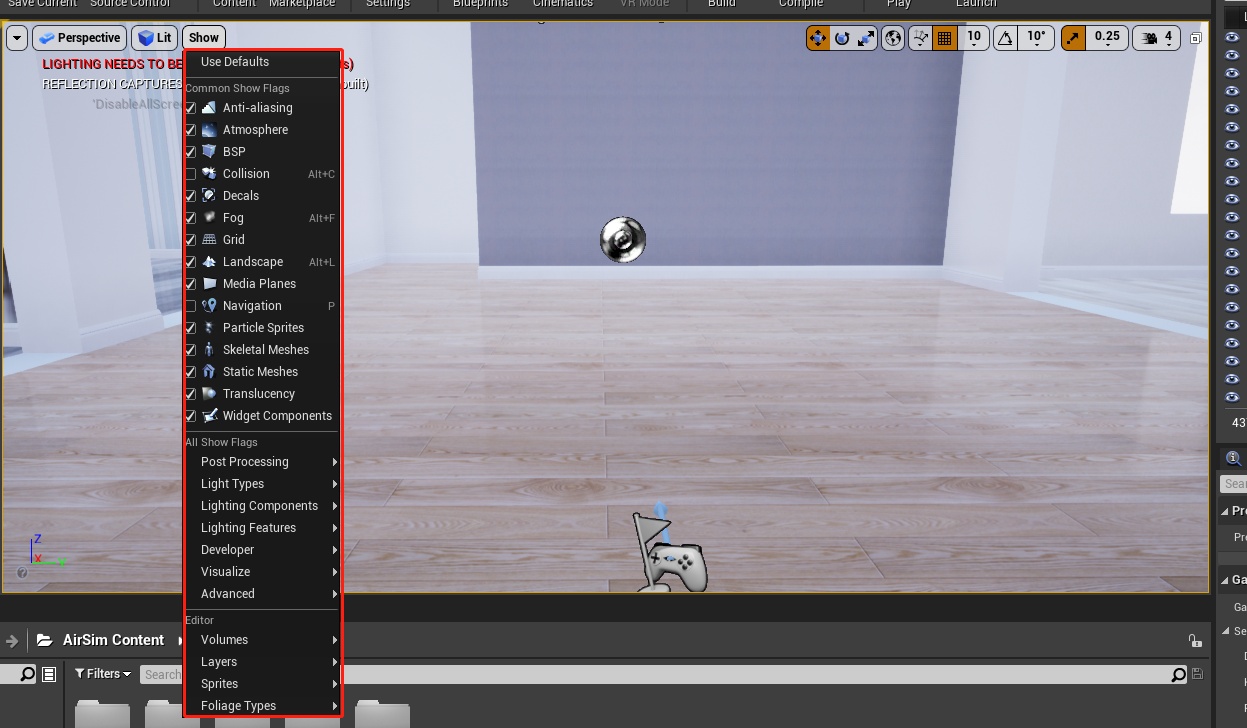This screenshot has width=1247, height=728.
Task: Expand Sprites submenu
Action: pos(262,684)
